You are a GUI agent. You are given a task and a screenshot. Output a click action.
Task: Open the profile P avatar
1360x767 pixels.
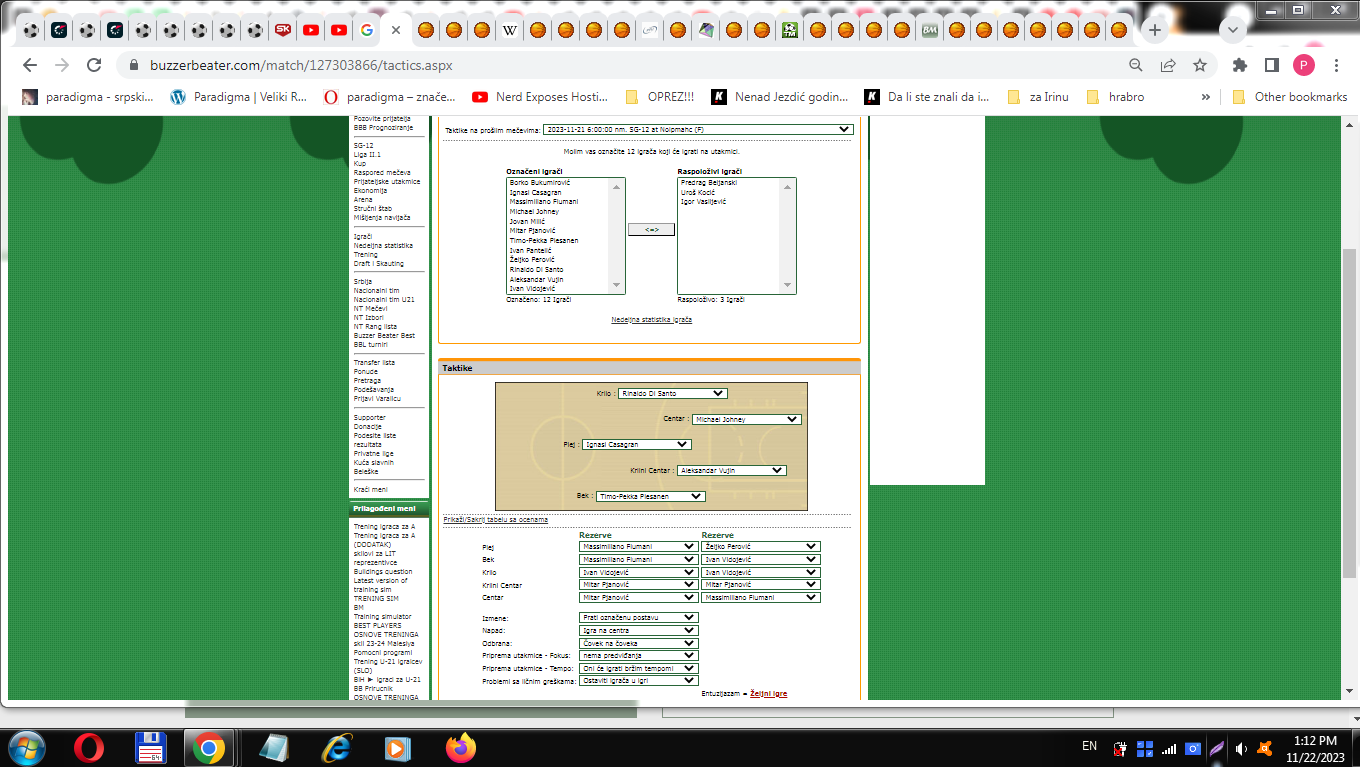pyautogui.click(x=1304, y=65)
